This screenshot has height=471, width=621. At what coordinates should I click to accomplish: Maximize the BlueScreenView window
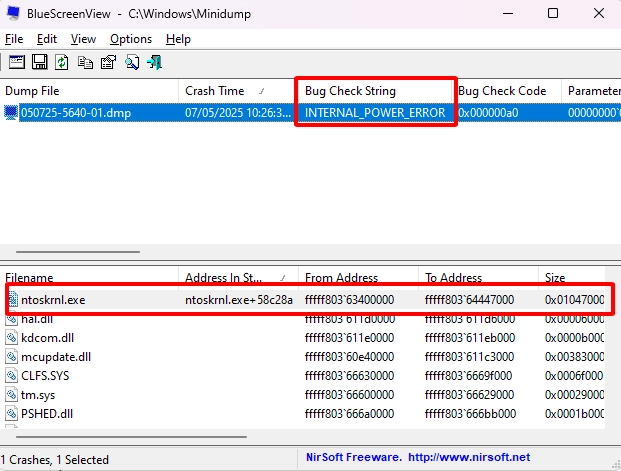point(553,13)
